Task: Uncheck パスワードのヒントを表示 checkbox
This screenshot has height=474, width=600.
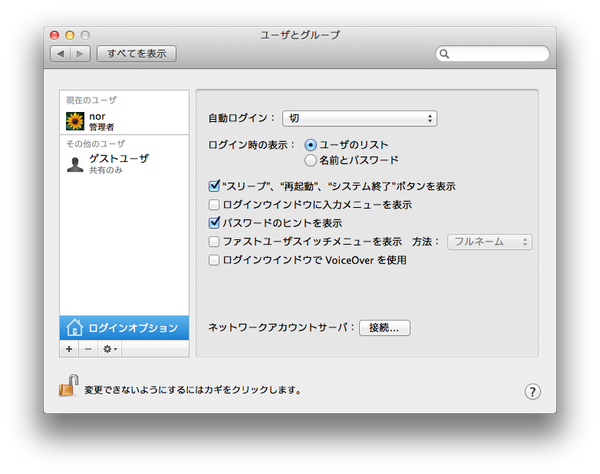Action: 214,223
